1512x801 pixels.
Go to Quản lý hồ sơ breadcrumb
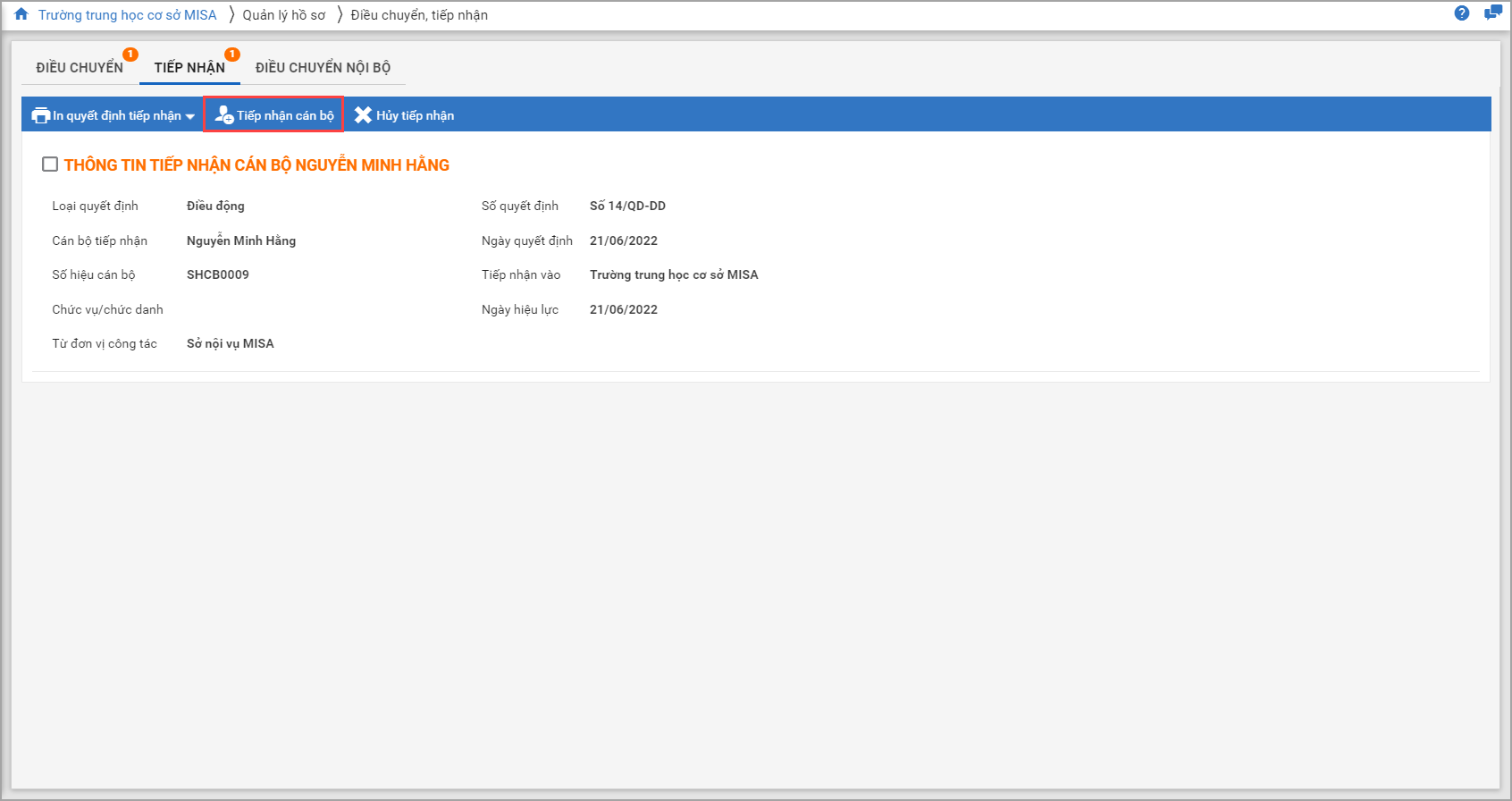tap(284, 15)
